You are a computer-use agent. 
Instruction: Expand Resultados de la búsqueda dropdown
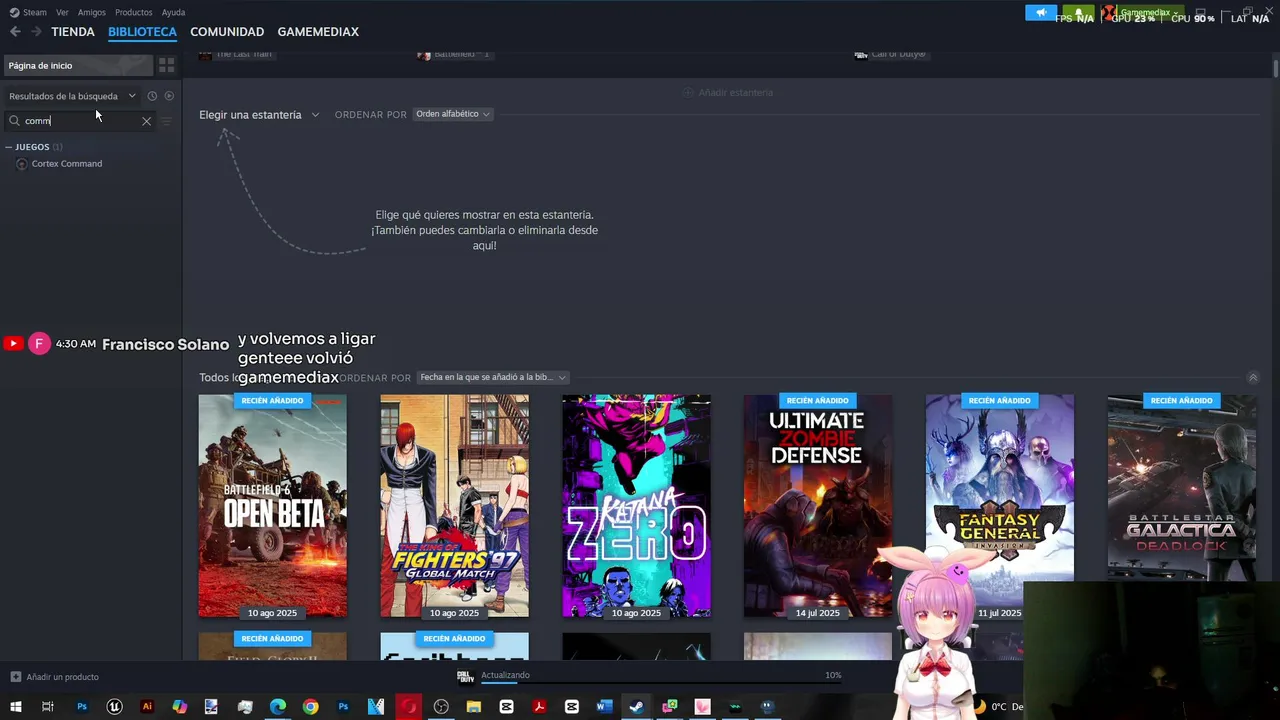(x=72, y=96)
